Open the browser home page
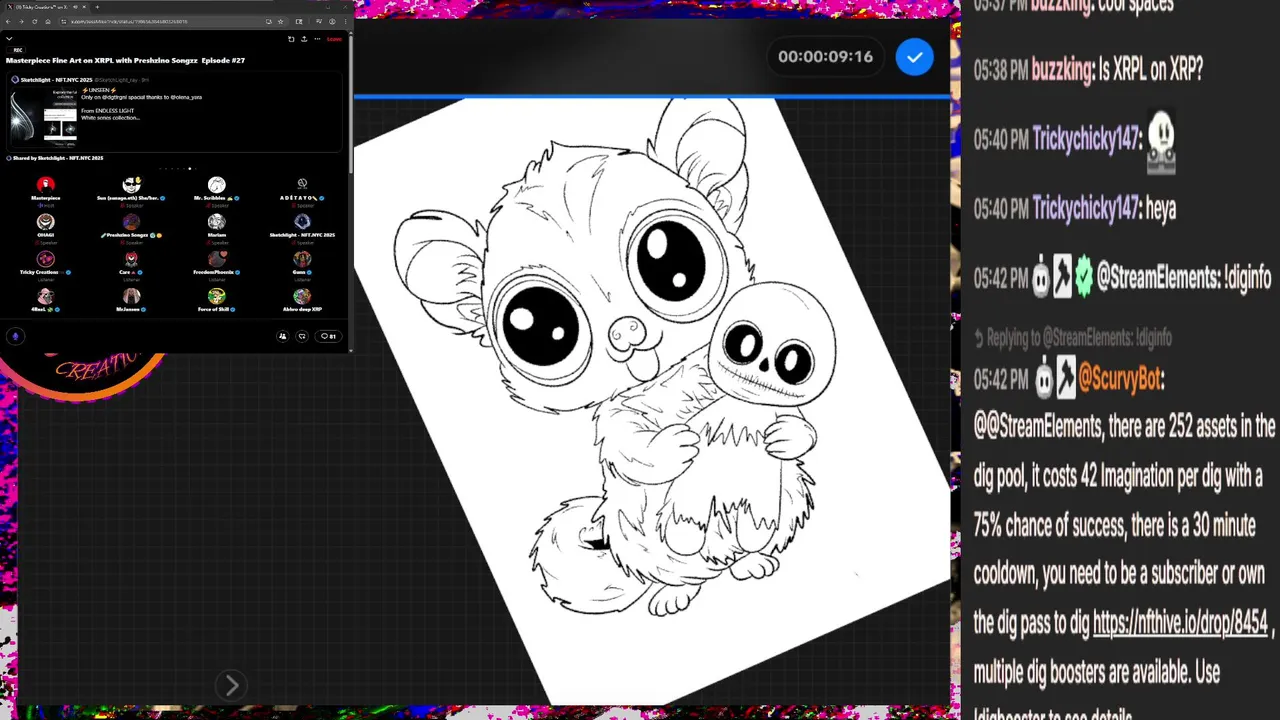 click(48, 21)
